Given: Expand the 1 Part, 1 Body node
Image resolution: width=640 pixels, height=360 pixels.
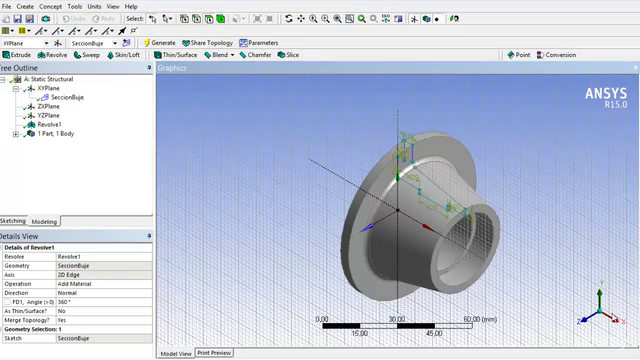Looking at the screenshot, I should [16, 134].
